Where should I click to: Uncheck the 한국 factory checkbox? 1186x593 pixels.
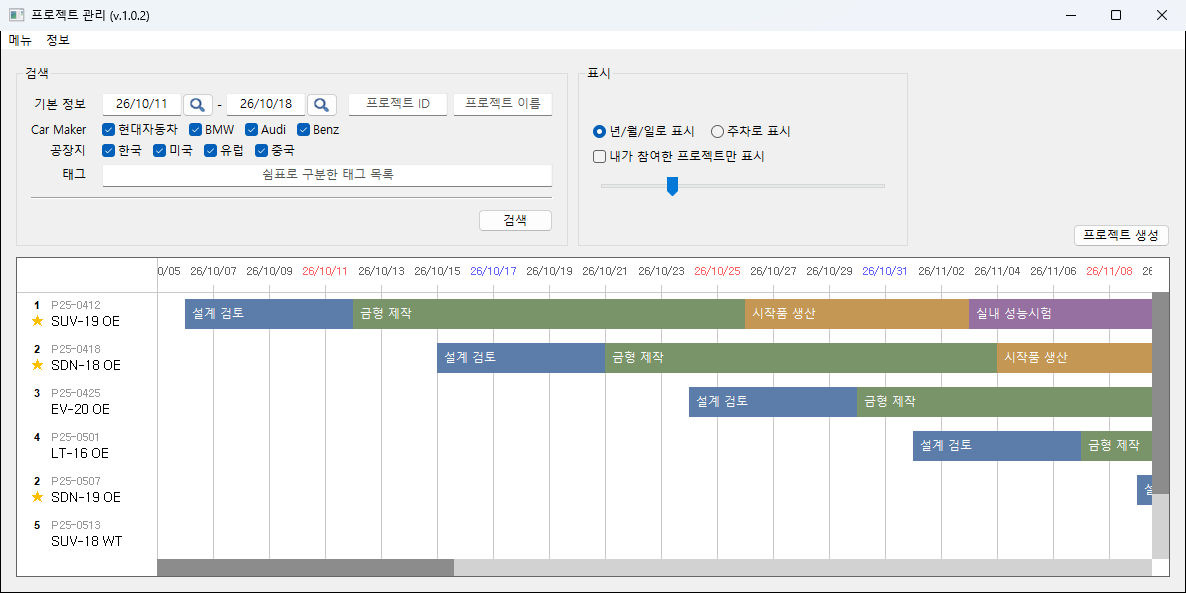(108, 151)
